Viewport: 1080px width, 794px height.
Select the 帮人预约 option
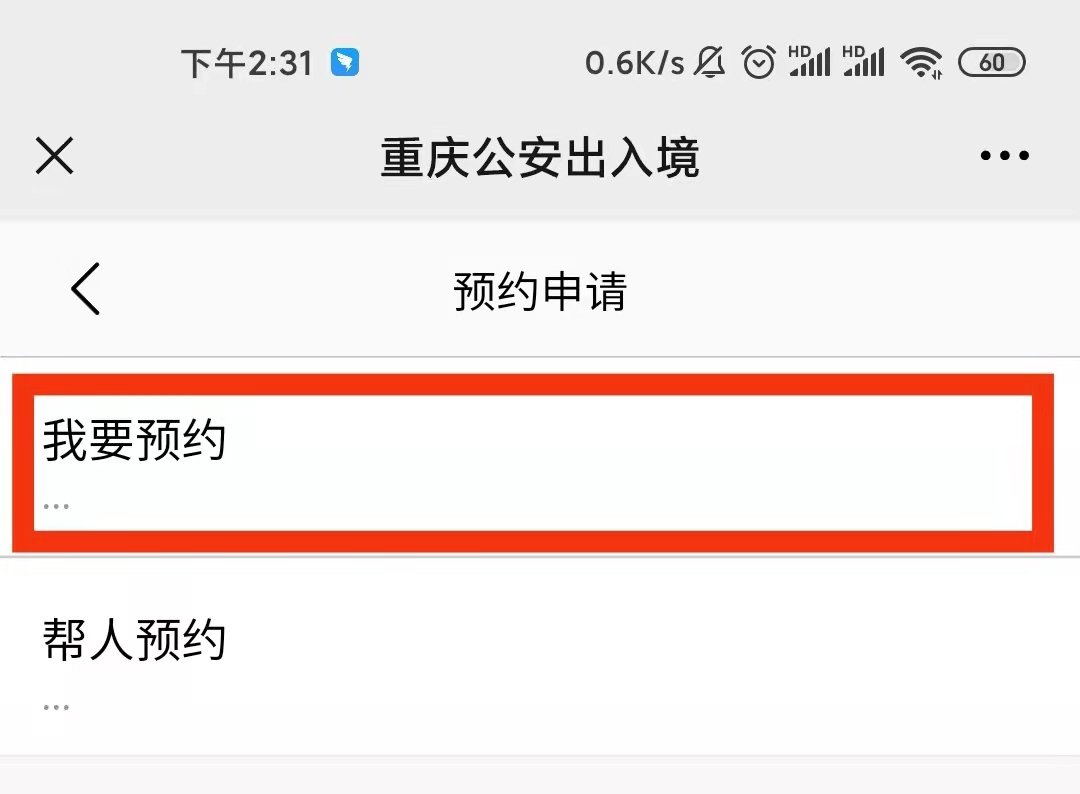coord(134,640)
